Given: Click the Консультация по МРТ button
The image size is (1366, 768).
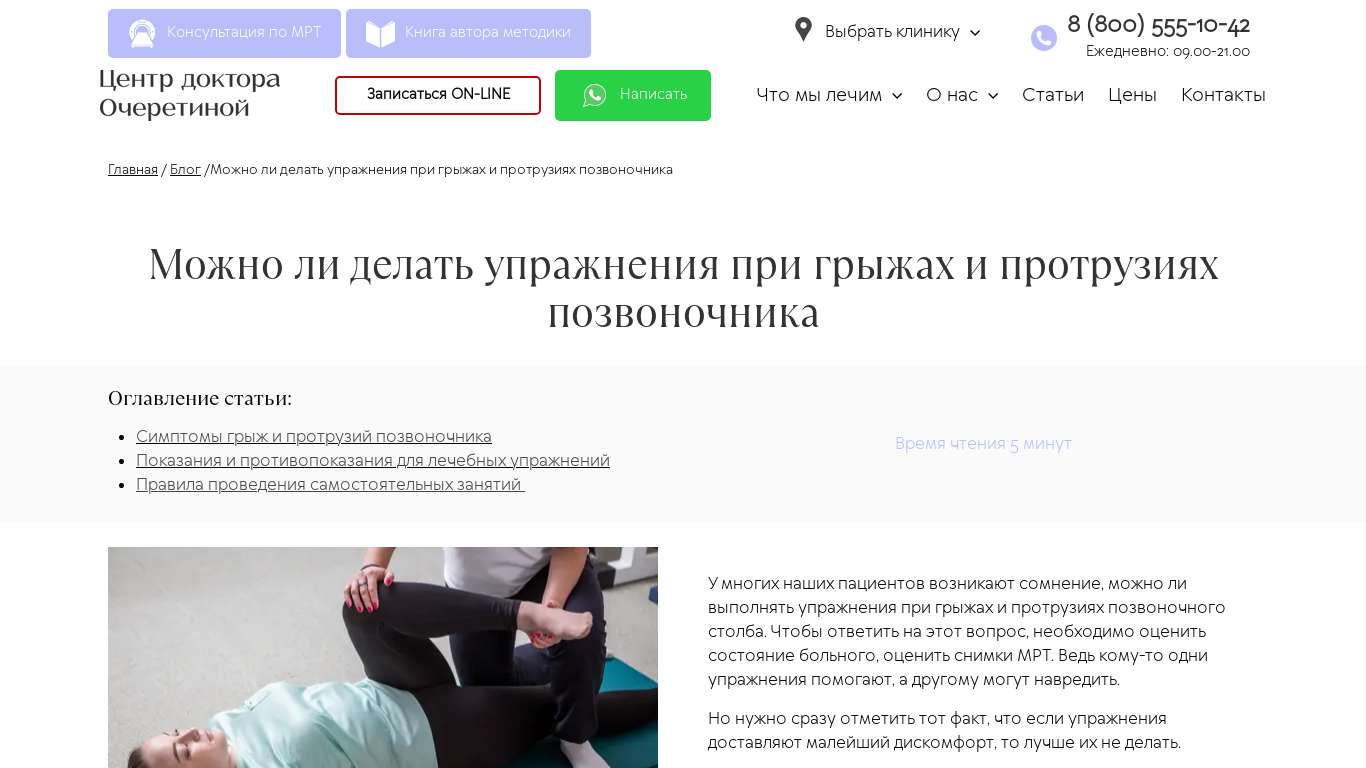Looking at the screenshot, I should (224, 33).
